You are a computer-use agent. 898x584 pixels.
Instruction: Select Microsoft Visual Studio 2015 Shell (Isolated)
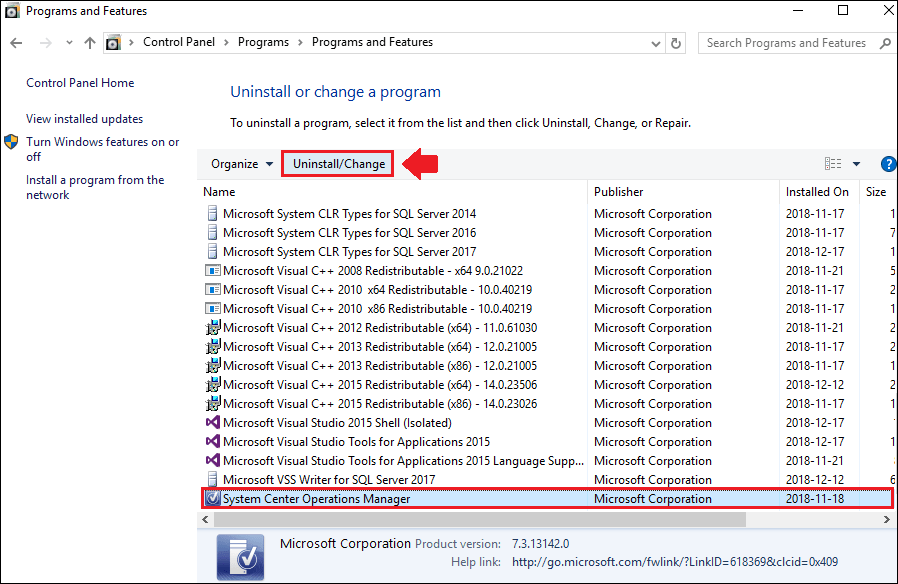pos(337,423)
